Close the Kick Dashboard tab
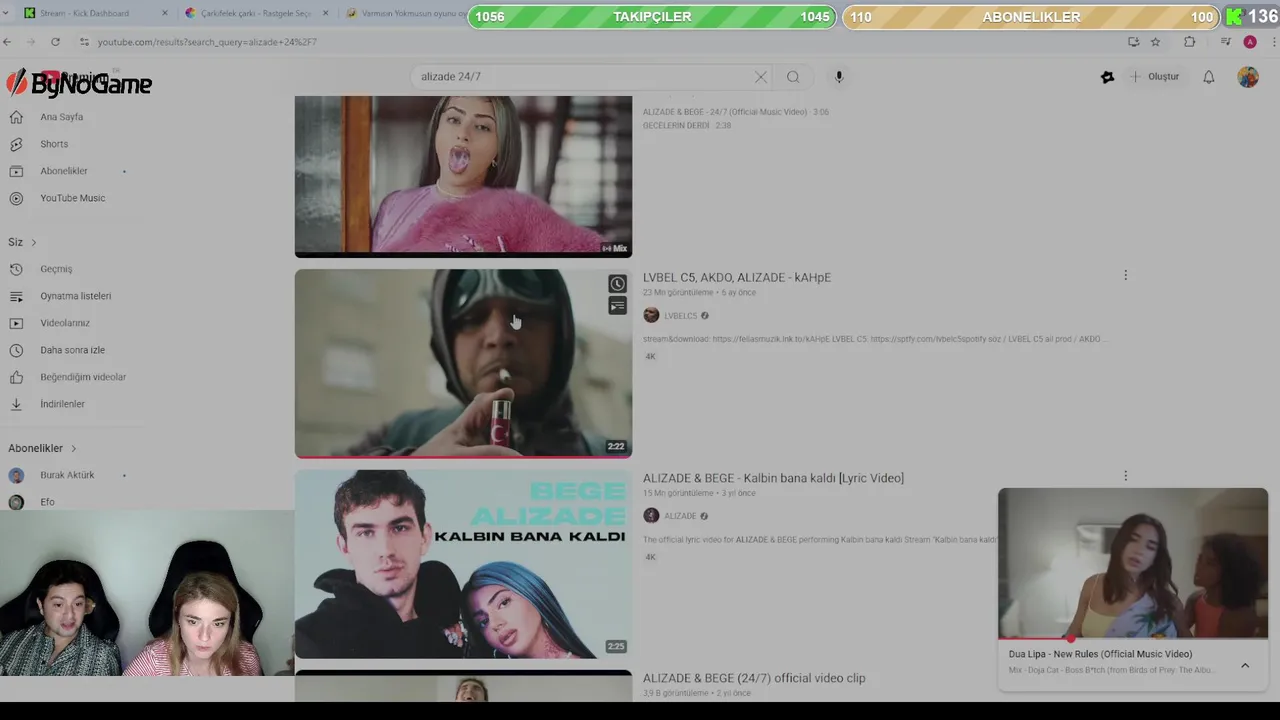This screenshot has width=1280, height=720. click(x=164, y=14)
